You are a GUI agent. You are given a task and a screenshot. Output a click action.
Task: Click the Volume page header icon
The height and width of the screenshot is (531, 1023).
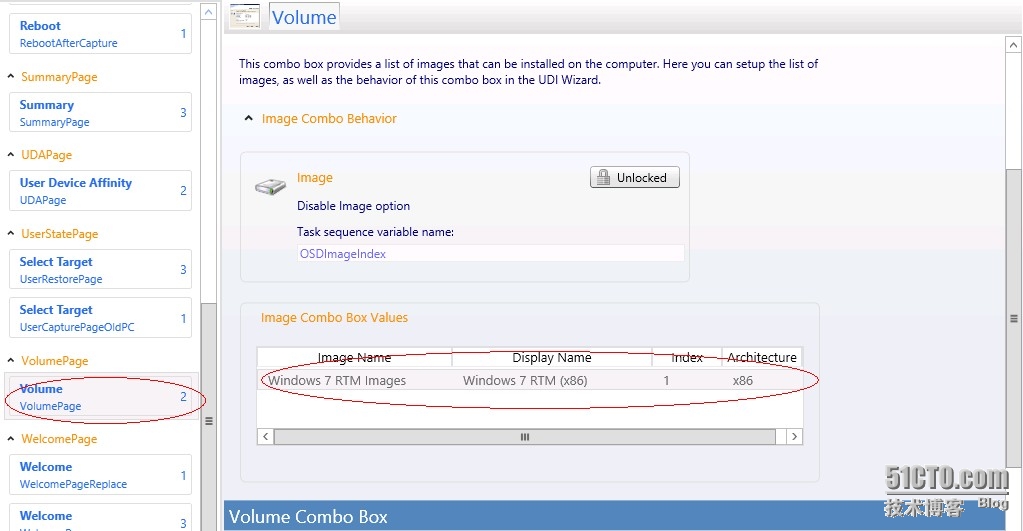point(245,16)
